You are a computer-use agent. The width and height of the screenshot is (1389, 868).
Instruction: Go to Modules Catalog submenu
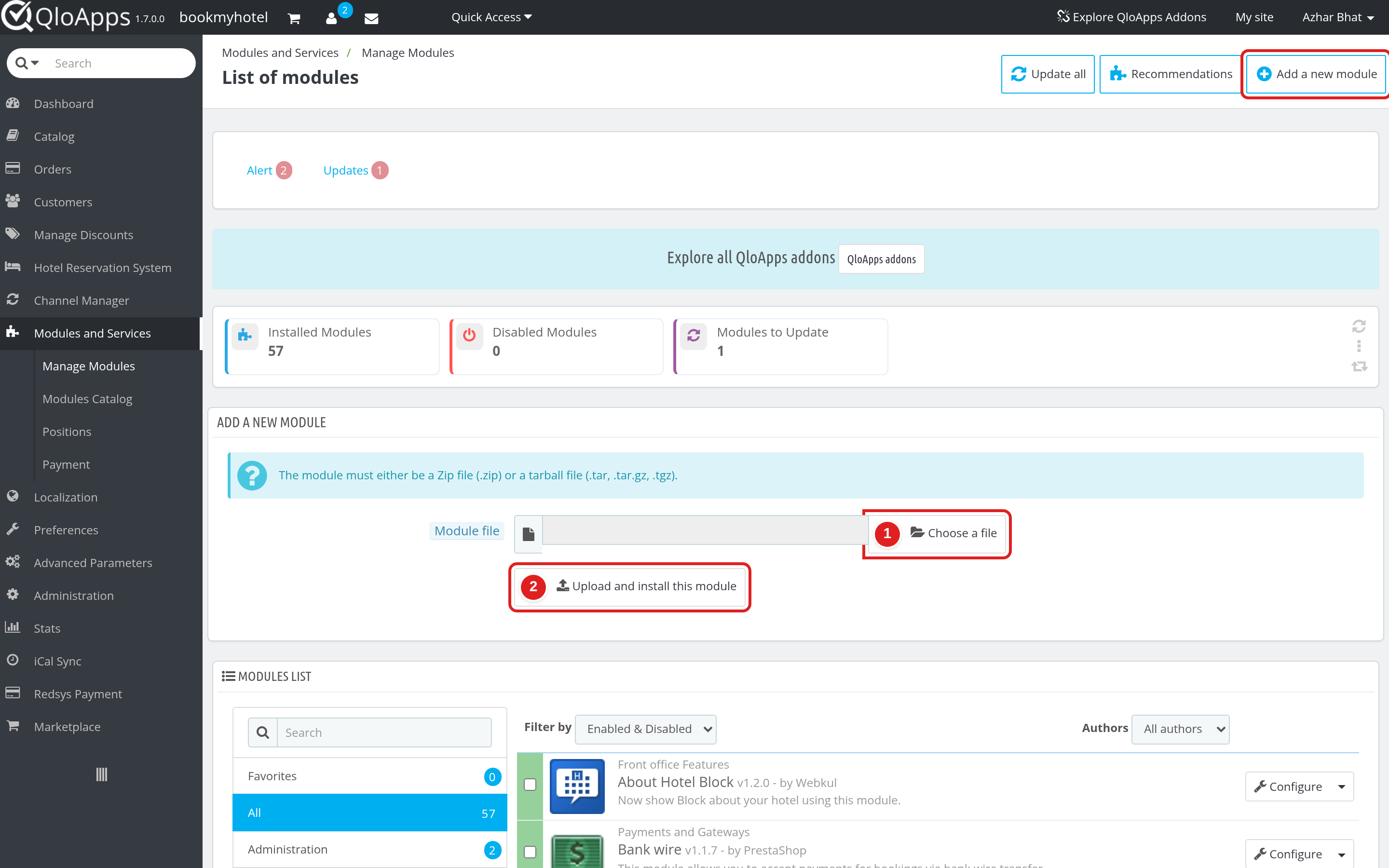(x=87, y=399)
